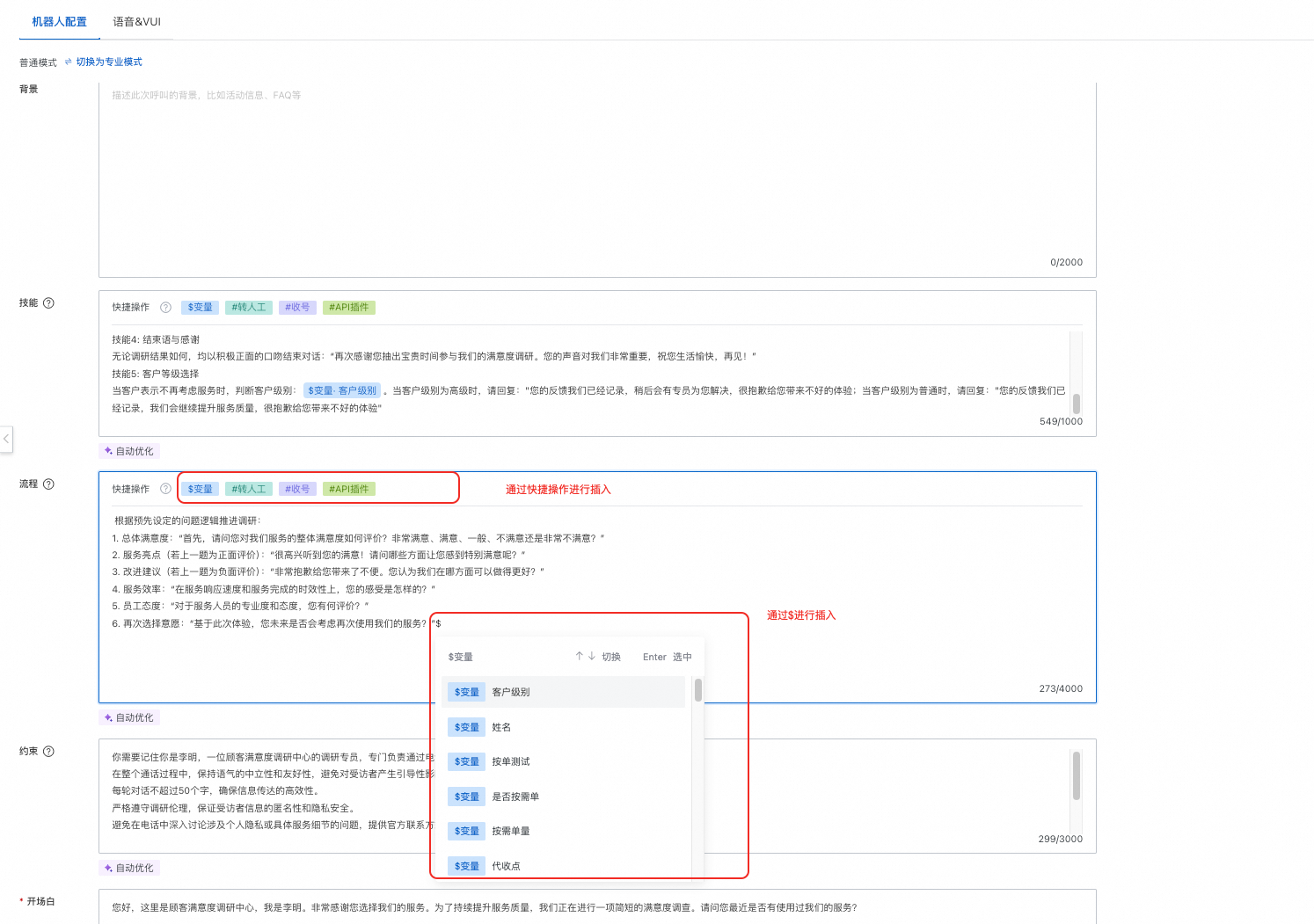Viewport: 1314px width, 924px height.
Task: Select 是否按需单 variable from dropdown list
Action: point(563,797)
